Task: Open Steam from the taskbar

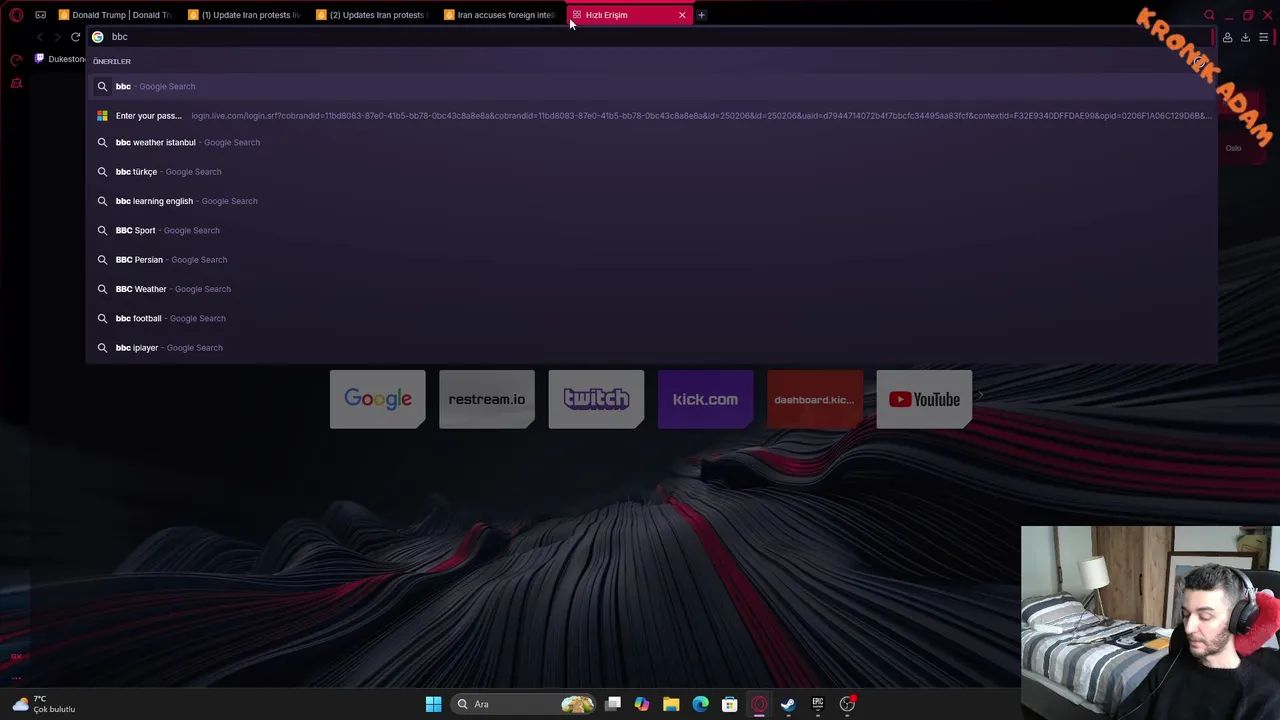Action: click(788, 704)
